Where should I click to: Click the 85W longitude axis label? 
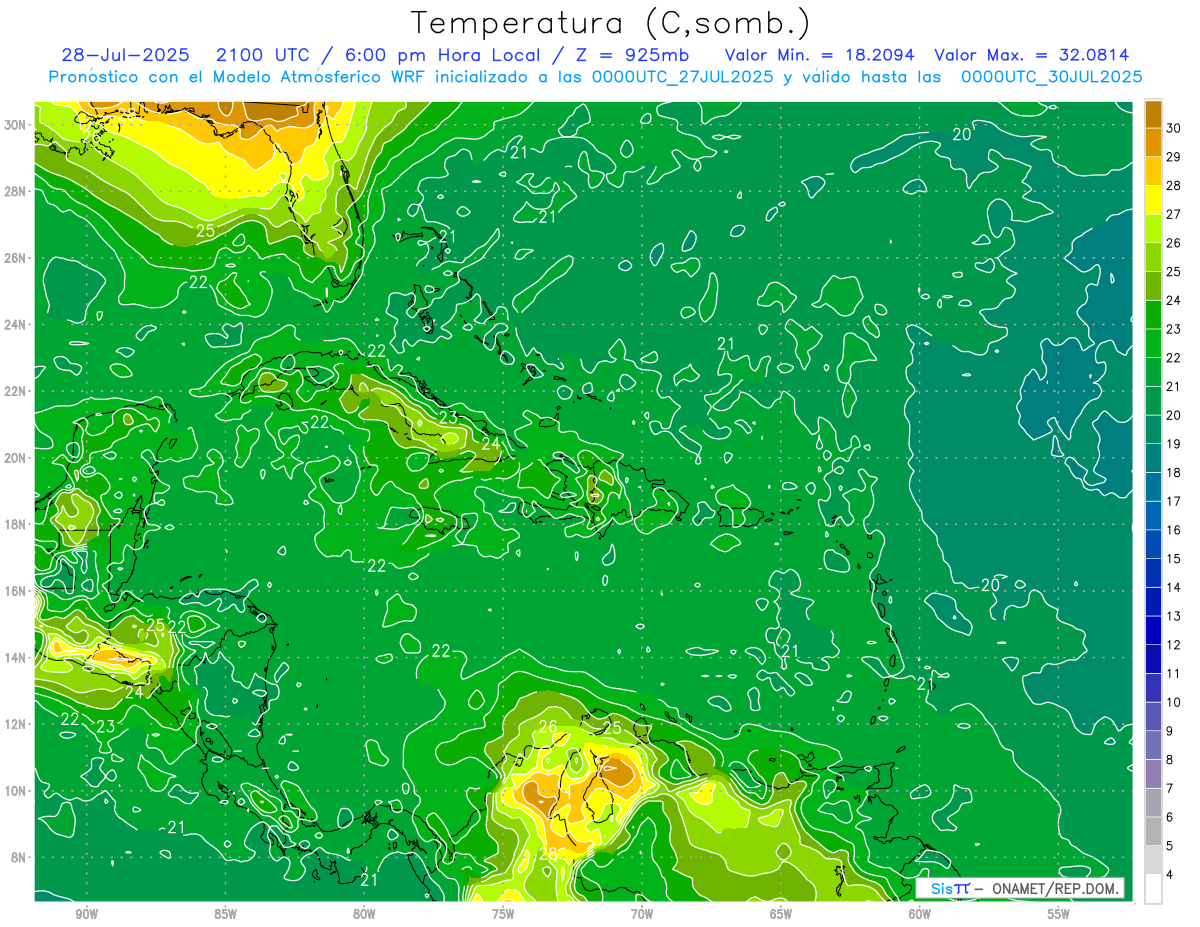225,914
